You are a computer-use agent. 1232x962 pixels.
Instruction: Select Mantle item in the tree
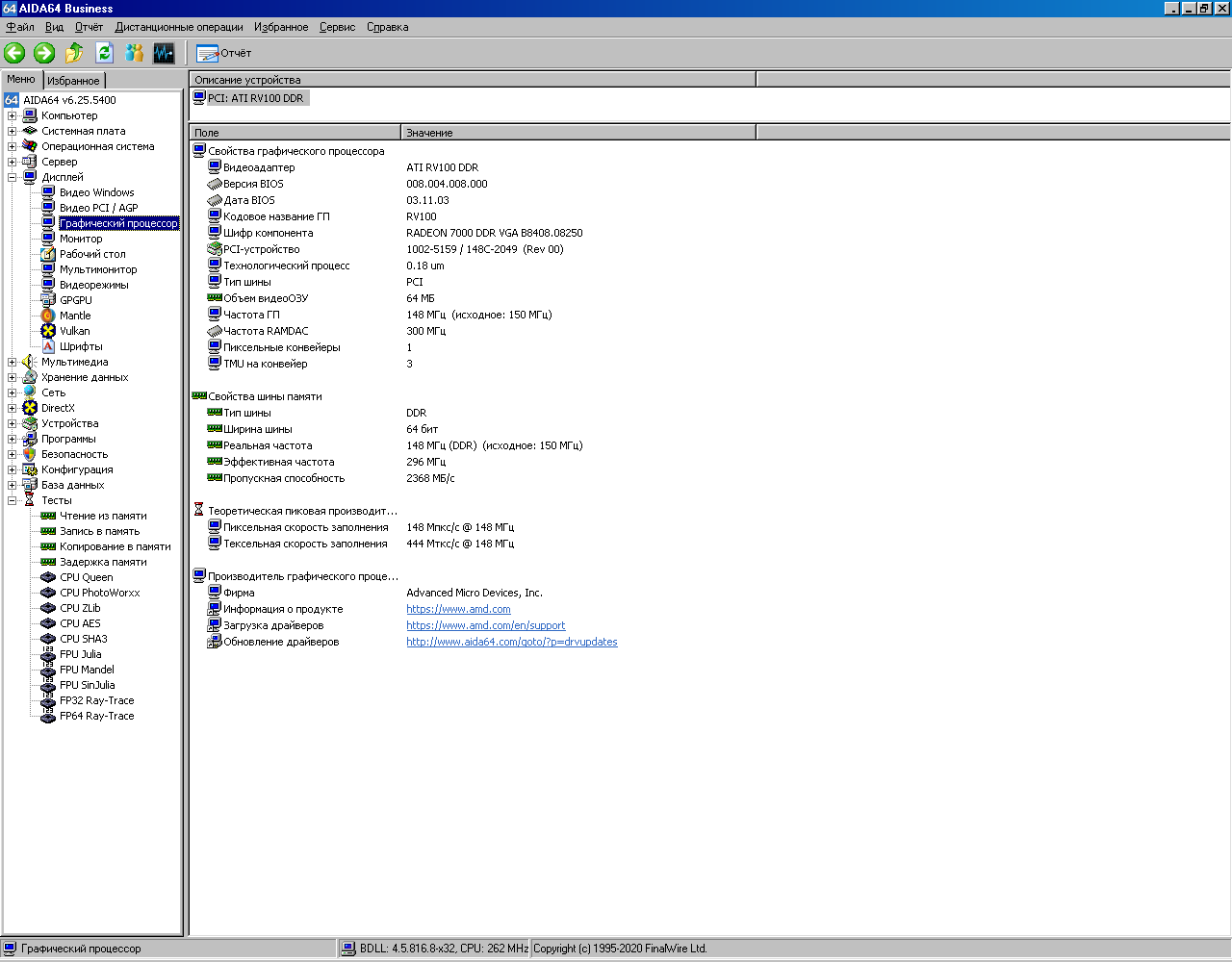coord(75,316)
